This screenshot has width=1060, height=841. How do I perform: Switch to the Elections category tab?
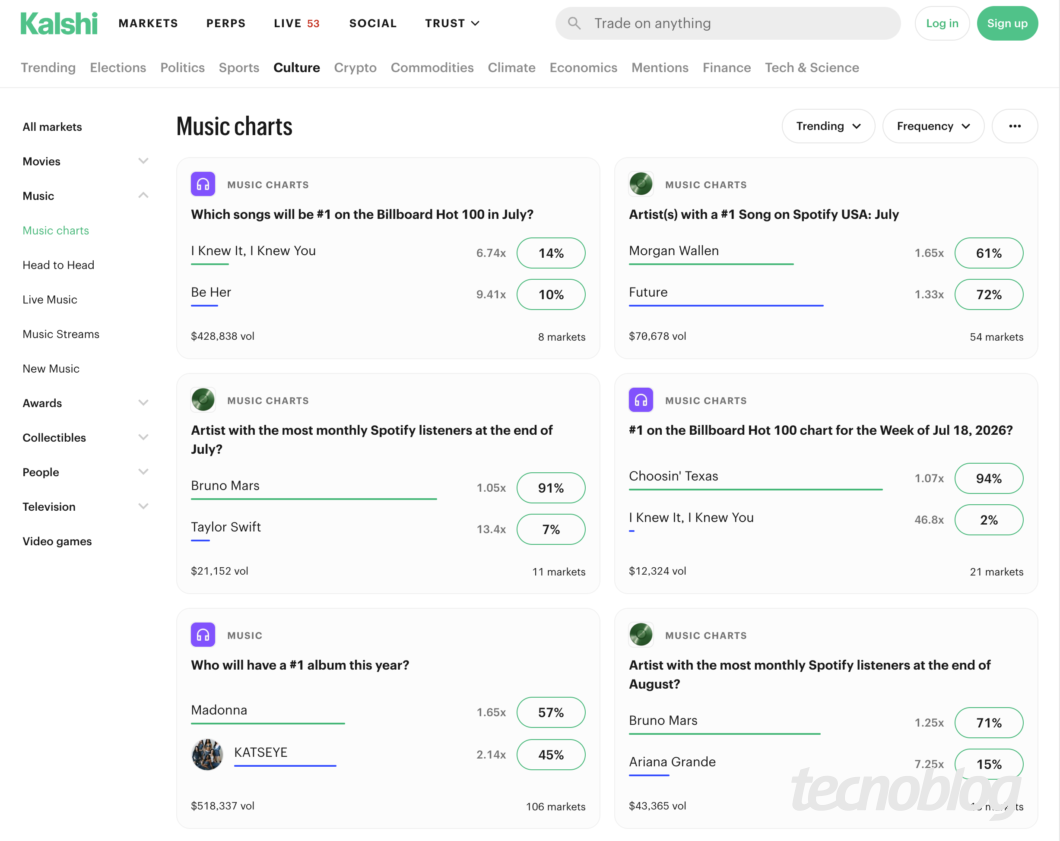point(118,68)
